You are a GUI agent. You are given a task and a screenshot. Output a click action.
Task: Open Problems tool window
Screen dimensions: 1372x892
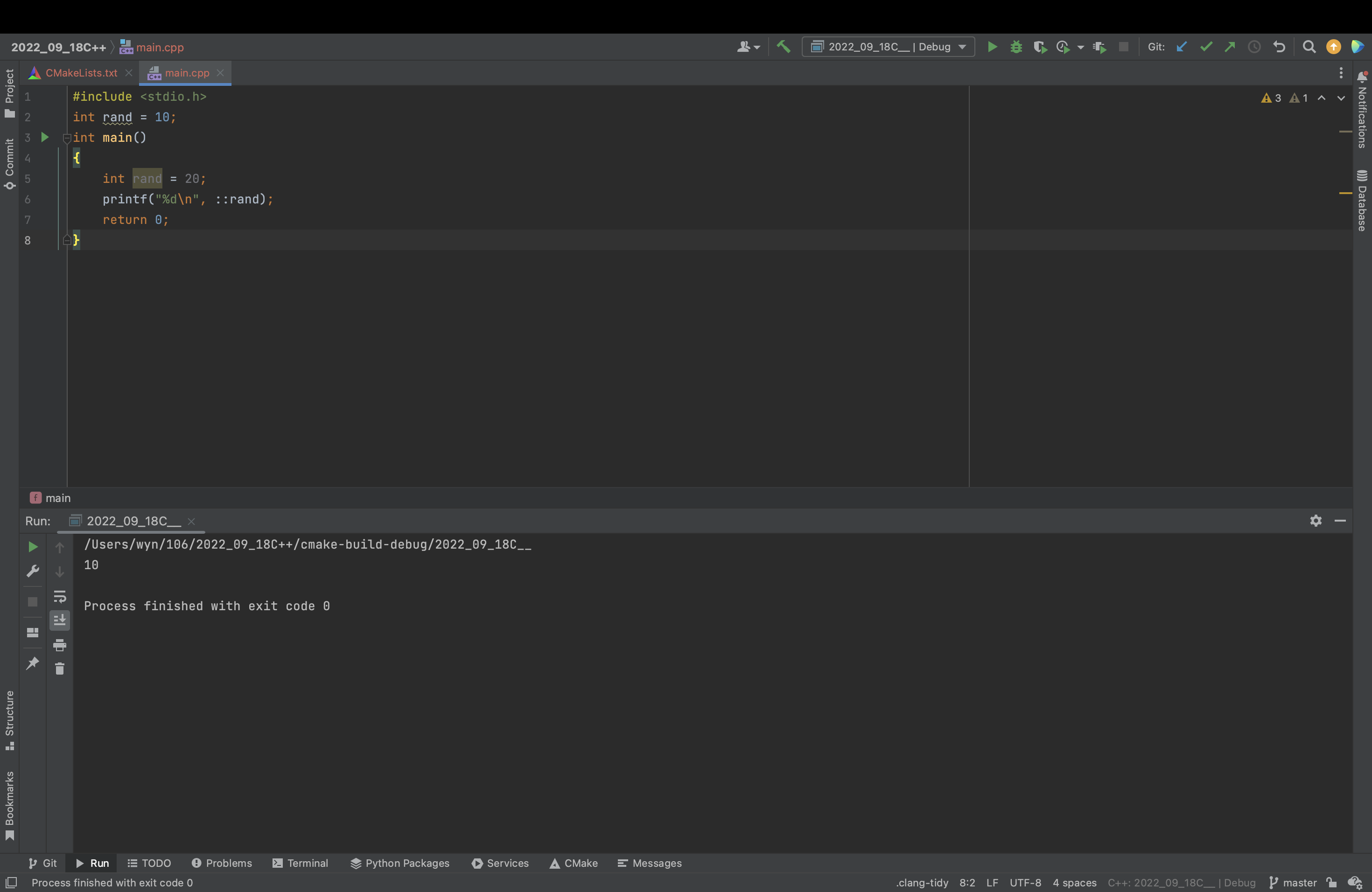click(x=222, y=863)
